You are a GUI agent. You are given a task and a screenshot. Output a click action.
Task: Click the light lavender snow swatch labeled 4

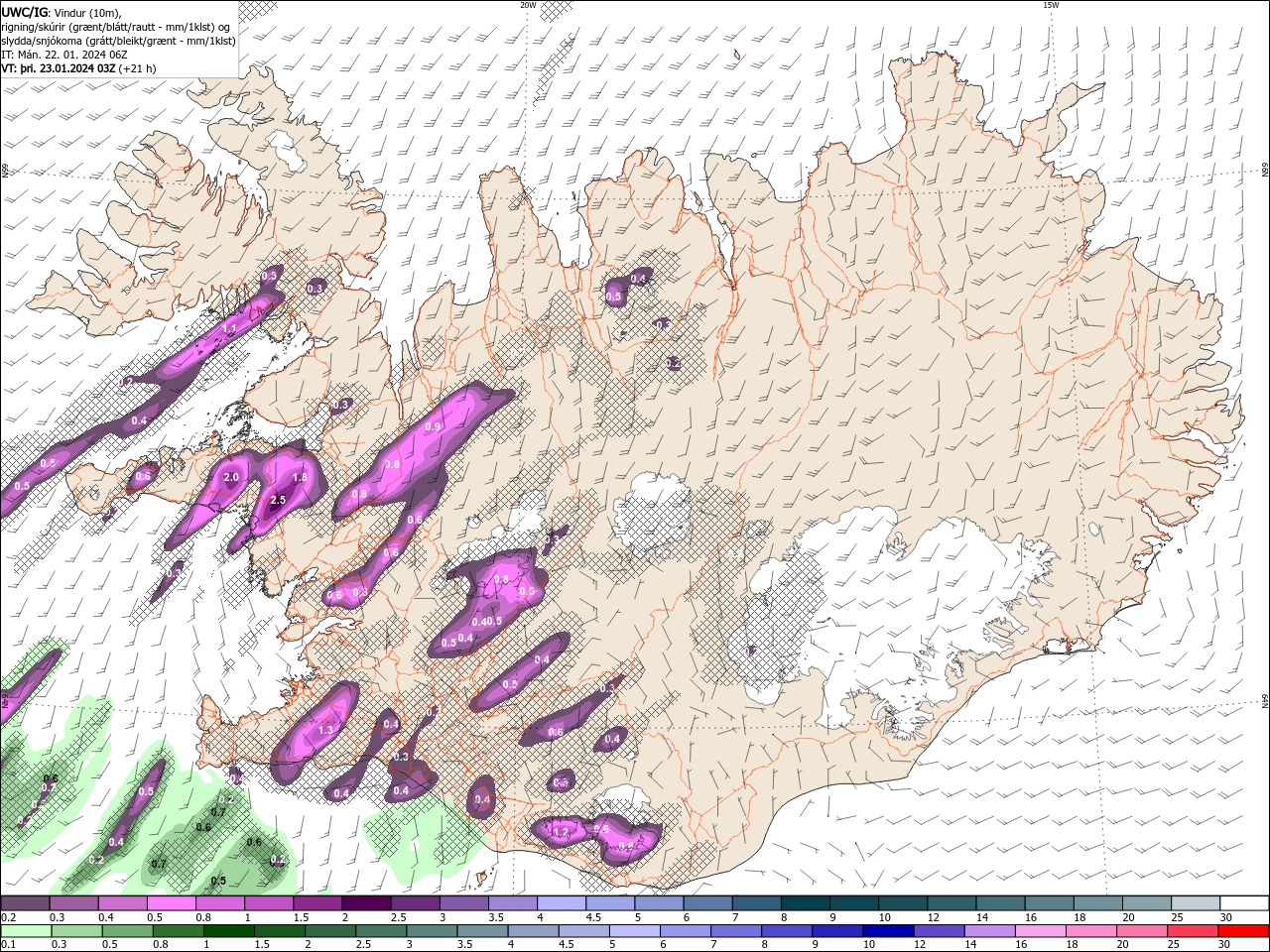pyautogui.click(x=562, y=902)
